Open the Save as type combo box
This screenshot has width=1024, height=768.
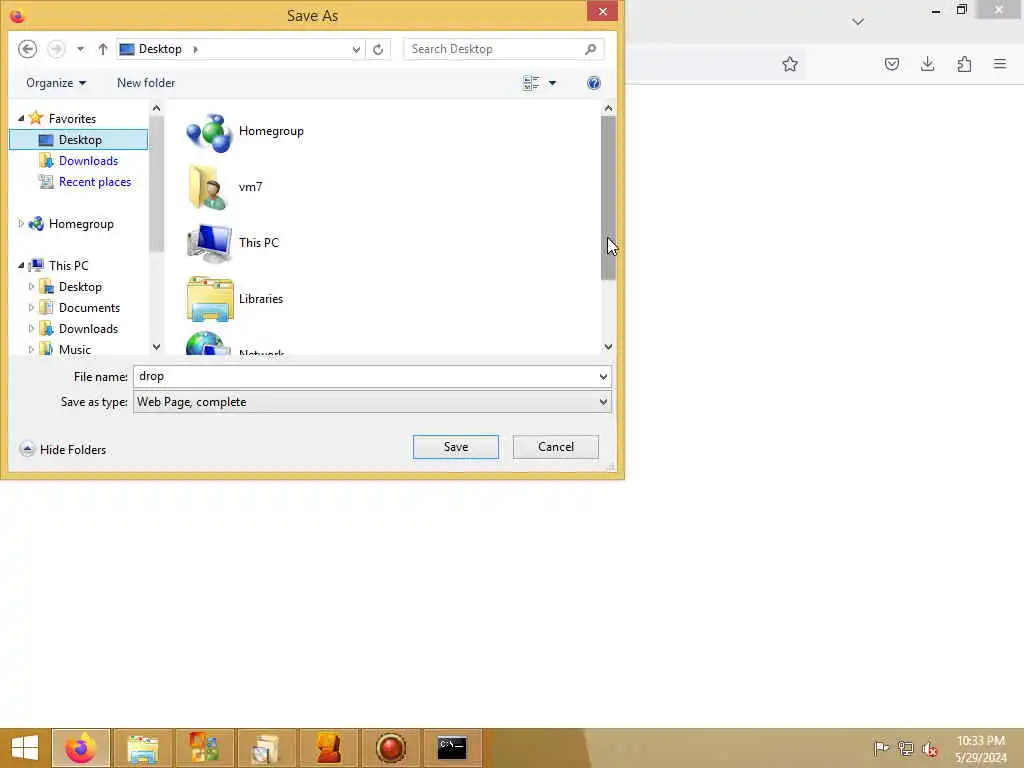pos(372,402)
